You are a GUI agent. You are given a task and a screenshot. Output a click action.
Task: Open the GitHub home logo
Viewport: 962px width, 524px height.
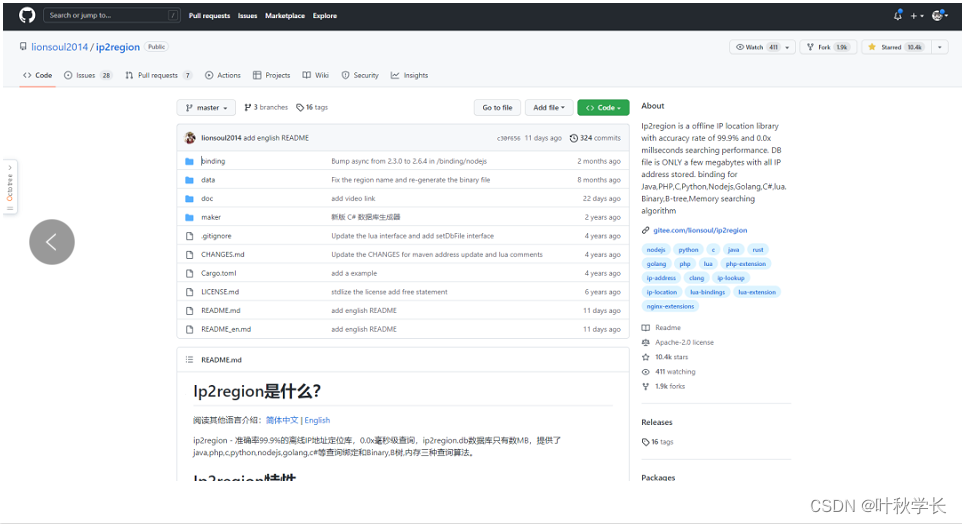point(27,15)
